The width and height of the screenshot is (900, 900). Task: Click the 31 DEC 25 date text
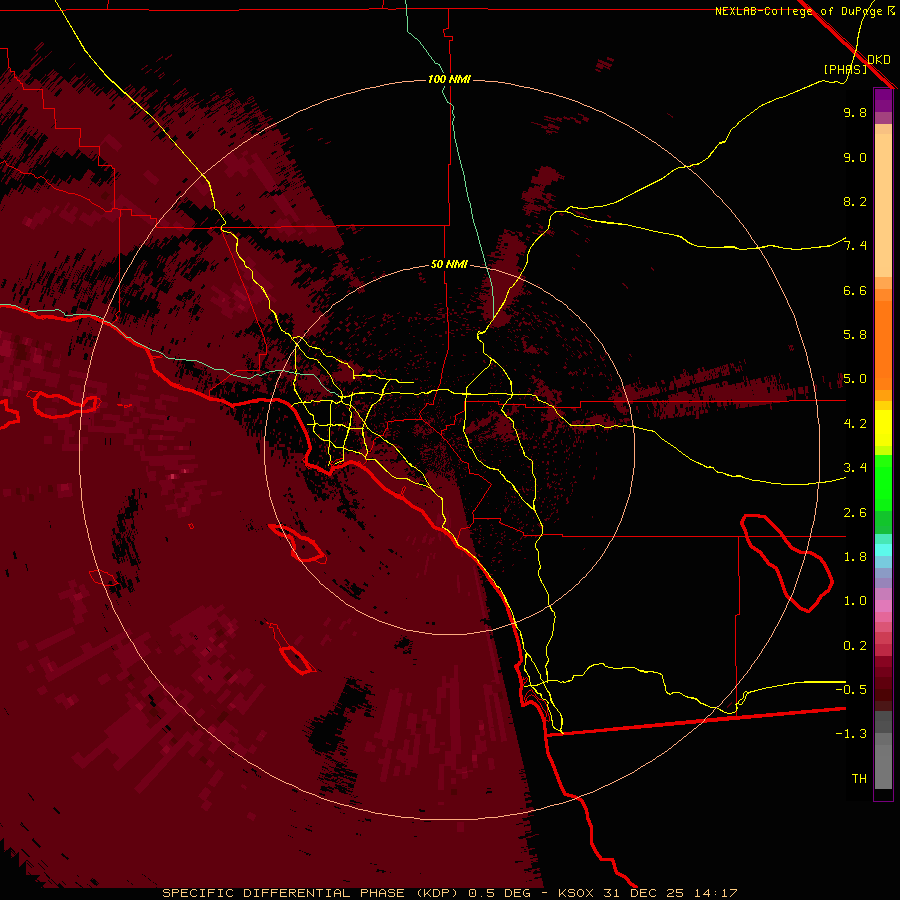point(645,893)
